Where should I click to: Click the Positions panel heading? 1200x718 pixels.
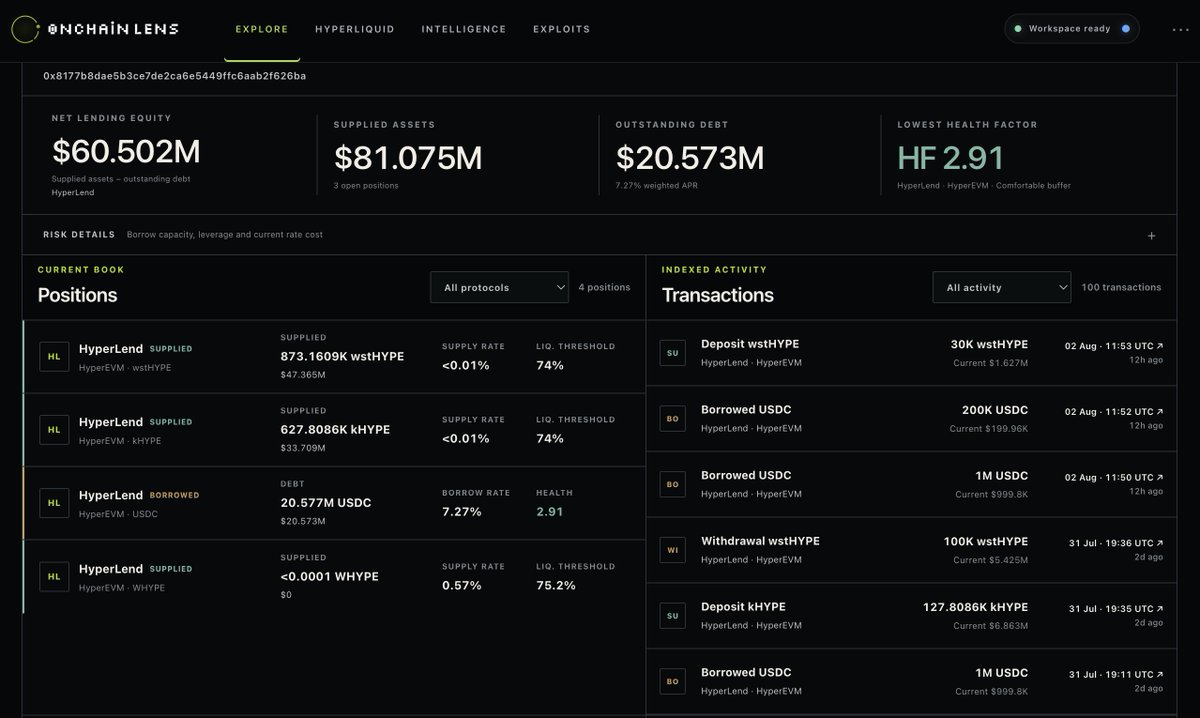coord(77,295)
